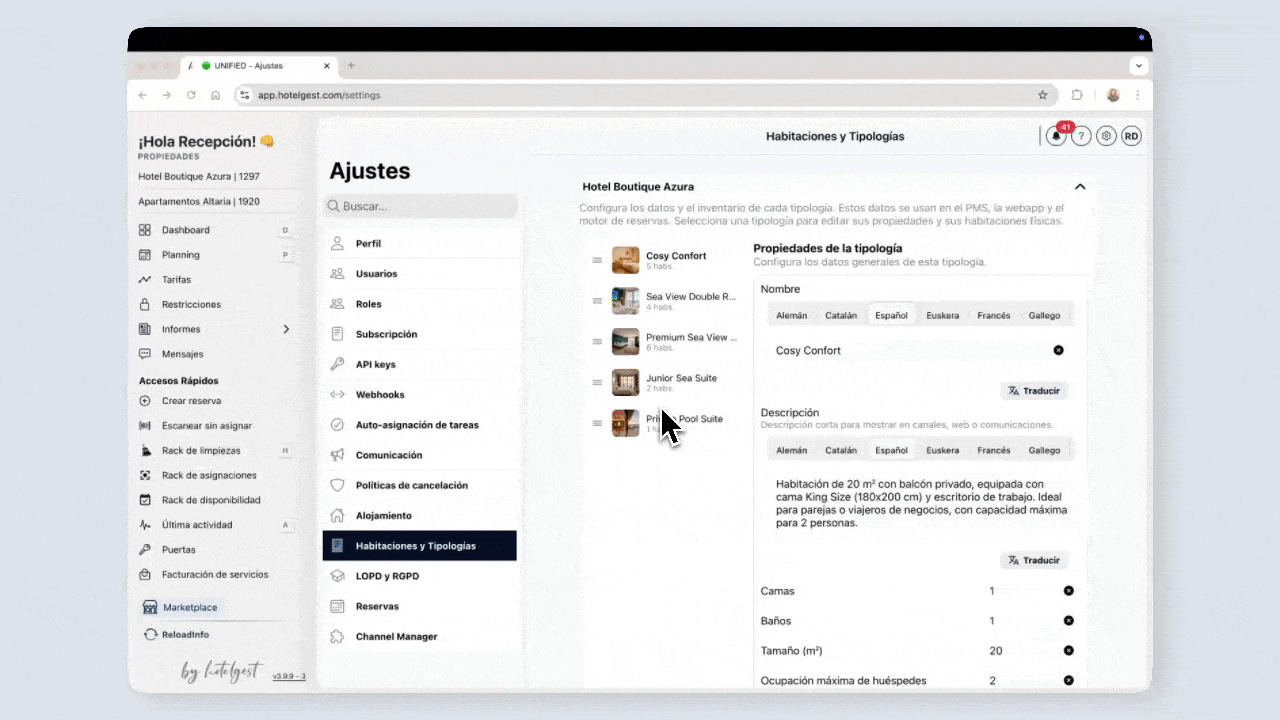Open the notifications bell icon
The width and height of the screenshot is (1280, 720).
click(1056, 137)
